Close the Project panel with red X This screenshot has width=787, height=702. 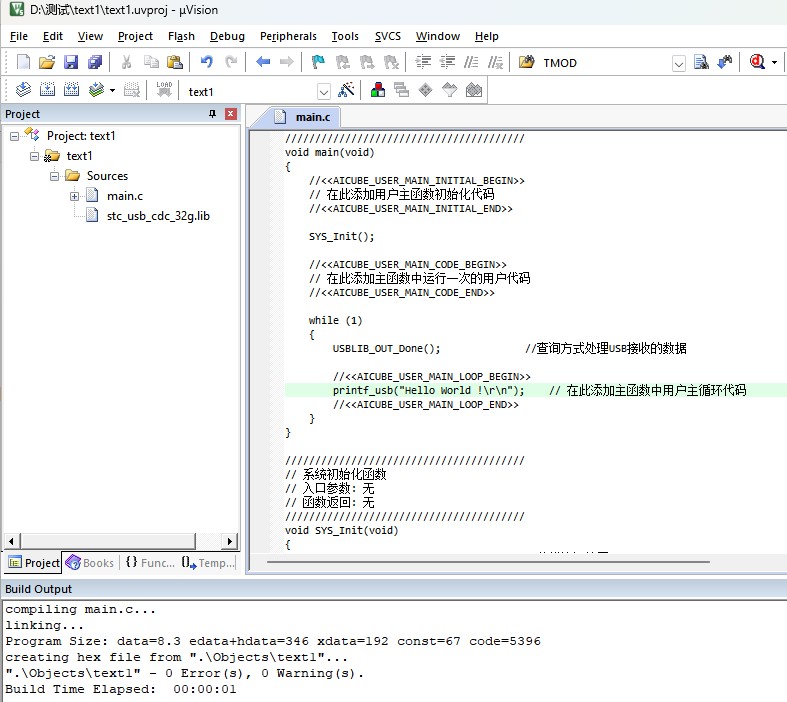[230, 114]
